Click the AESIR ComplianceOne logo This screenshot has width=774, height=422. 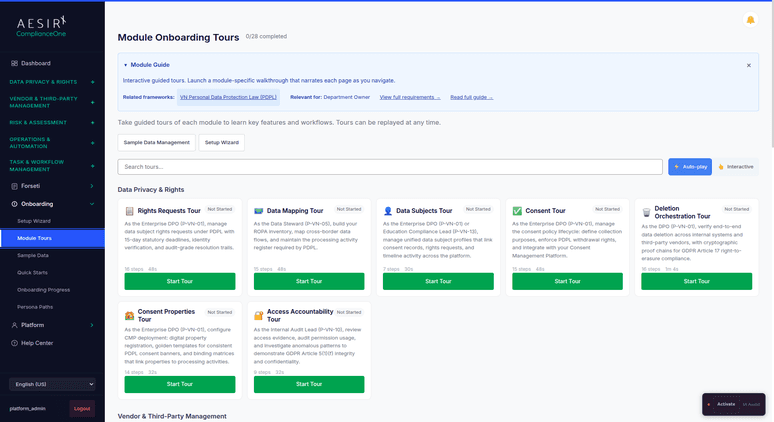tap(41, 27)
